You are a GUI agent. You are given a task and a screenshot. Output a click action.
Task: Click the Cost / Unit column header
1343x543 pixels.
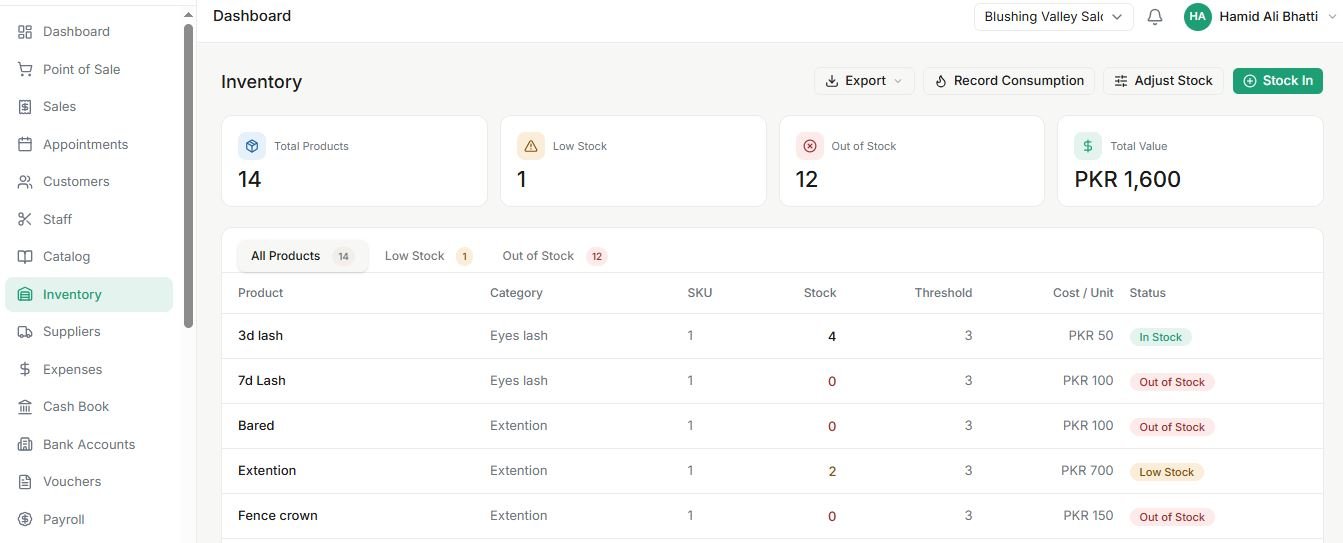1083,293
